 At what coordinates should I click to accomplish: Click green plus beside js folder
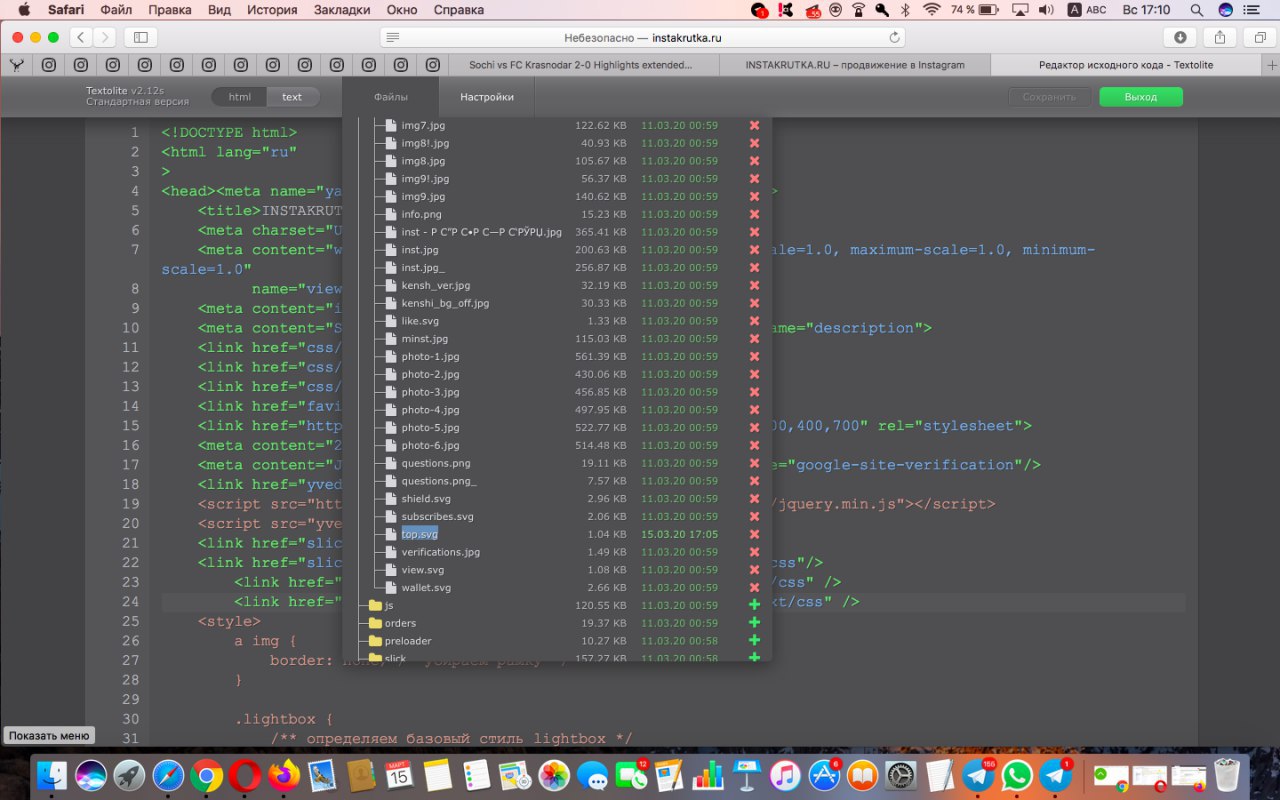click(x=754, y=605)
